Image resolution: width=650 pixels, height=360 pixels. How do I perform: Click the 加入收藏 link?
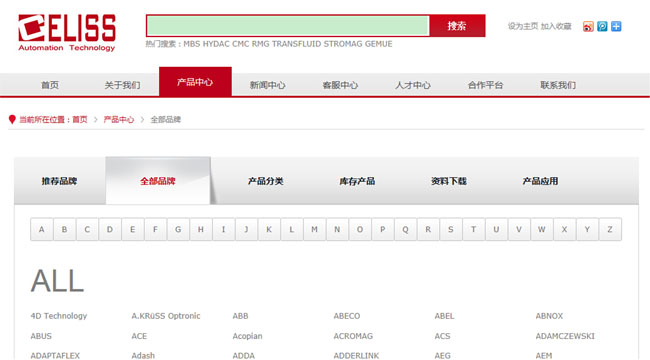click(x=556, y=27)
